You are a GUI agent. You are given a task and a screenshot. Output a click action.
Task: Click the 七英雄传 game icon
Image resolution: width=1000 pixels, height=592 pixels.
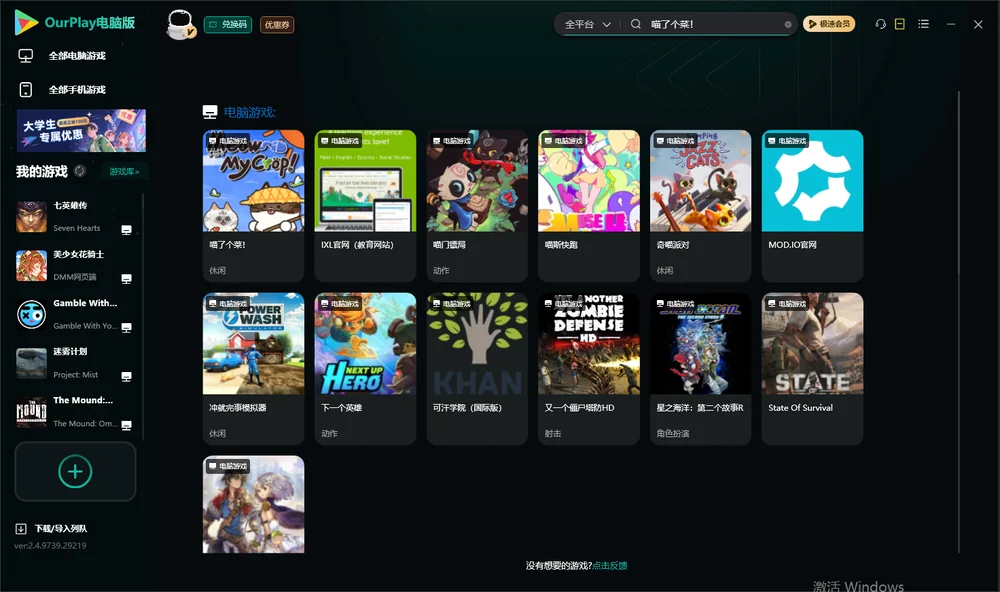[31, 217]
